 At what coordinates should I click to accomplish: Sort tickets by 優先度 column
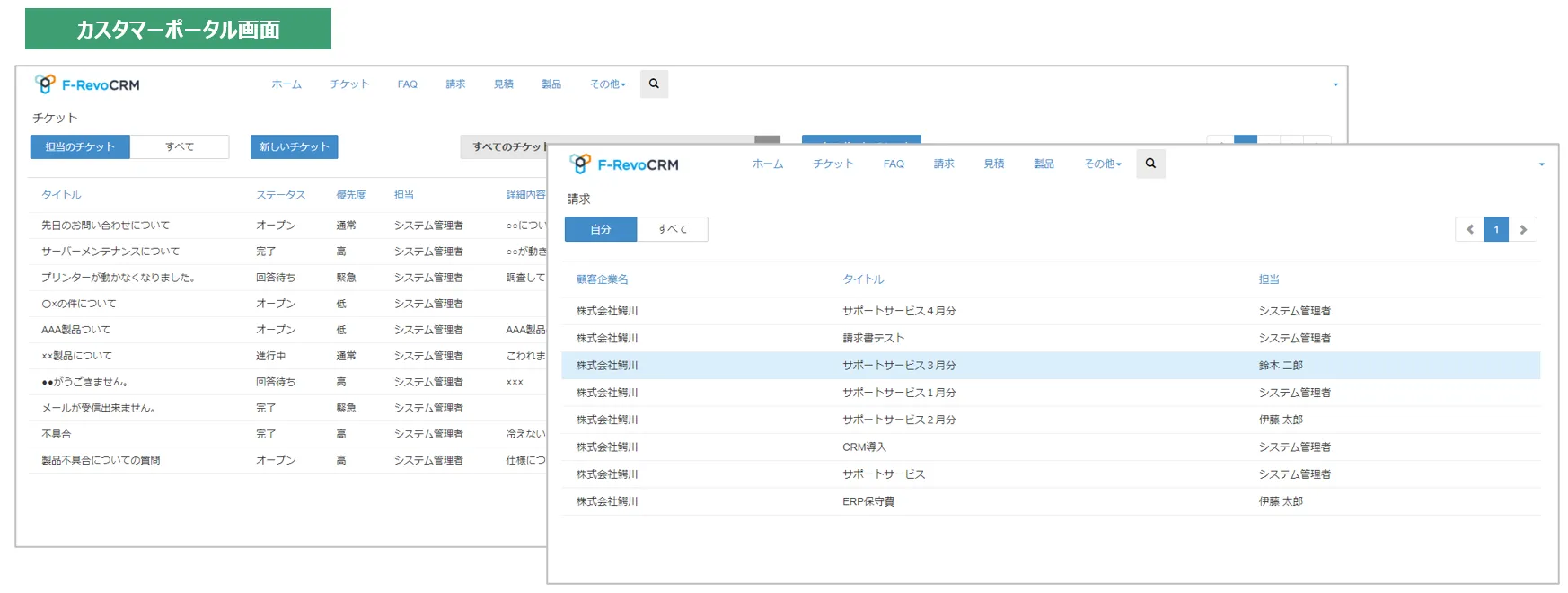[351, 195]
